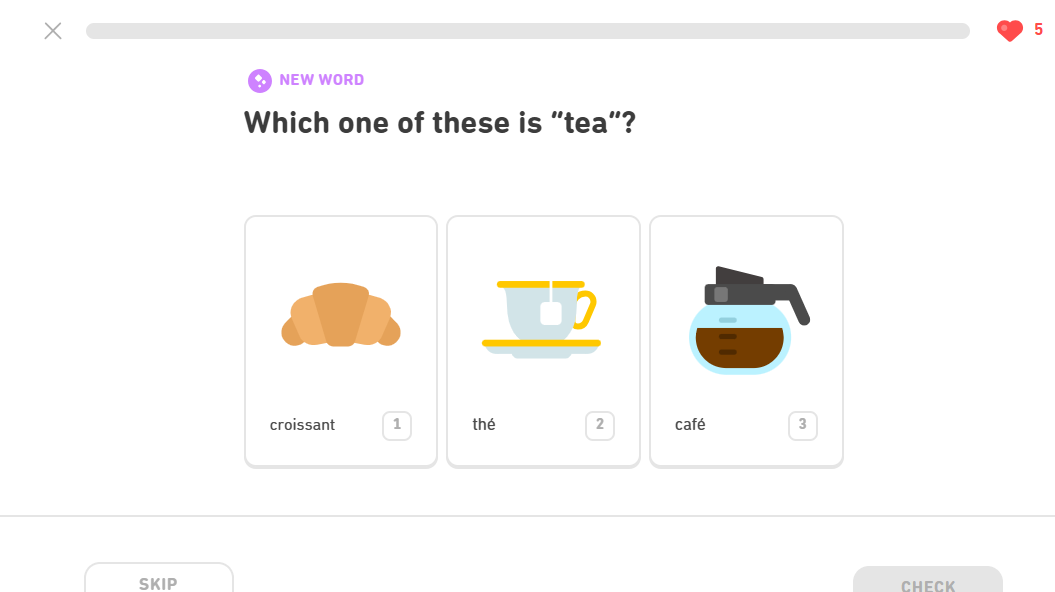This screenshot has height=592, width=1055.
Task: Click the word label thé
Action: [484, 424]
